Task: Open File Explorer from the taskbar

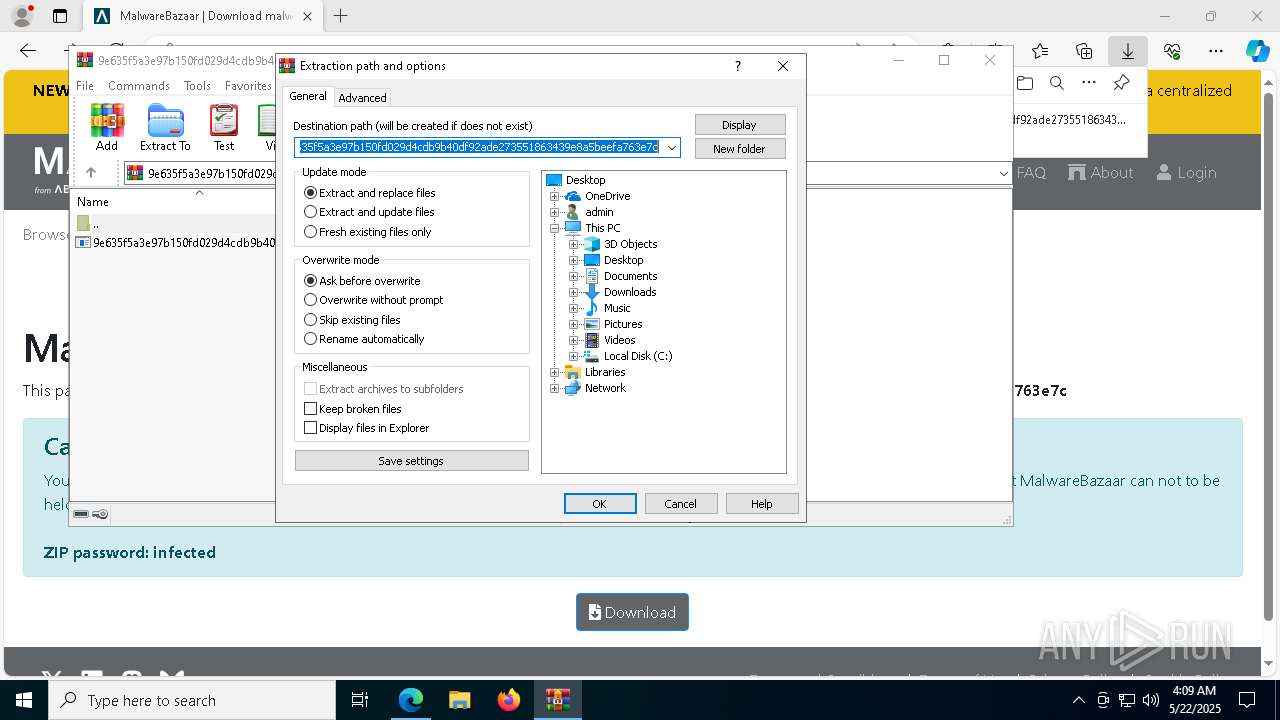Action: [459, 700]
